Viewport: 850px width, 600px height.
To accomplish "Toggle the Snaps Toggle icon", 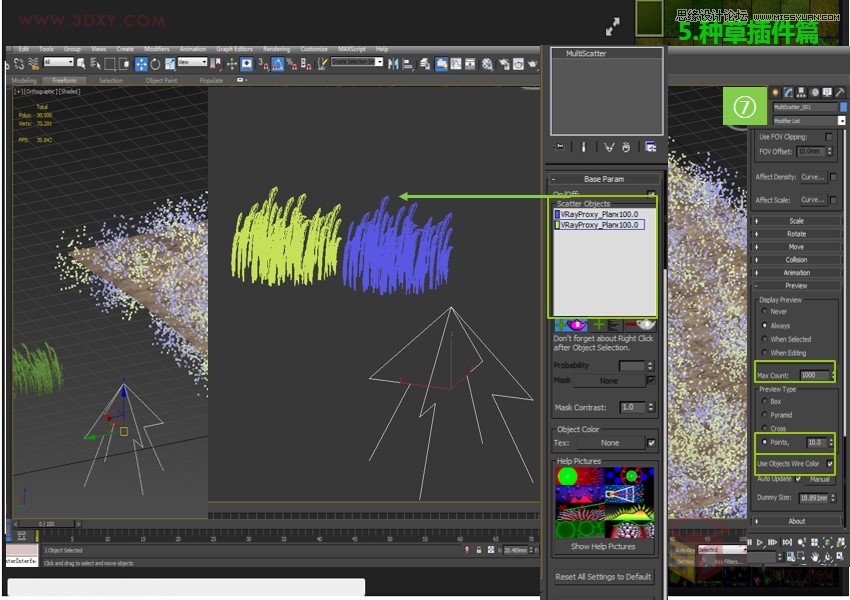I will [x=260, y=64].
